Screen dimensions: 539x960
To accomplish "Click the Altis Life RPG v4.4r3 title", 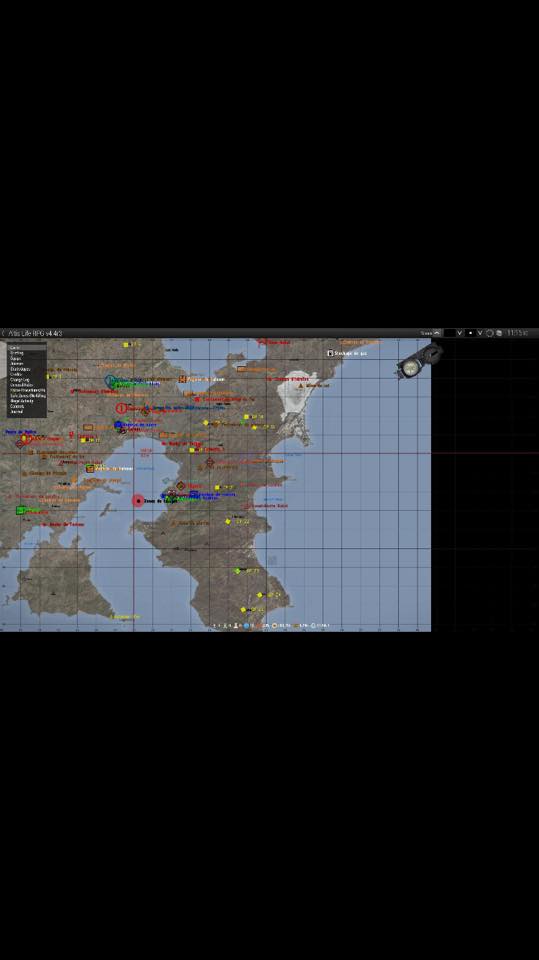I will click(x=36, y=333).
